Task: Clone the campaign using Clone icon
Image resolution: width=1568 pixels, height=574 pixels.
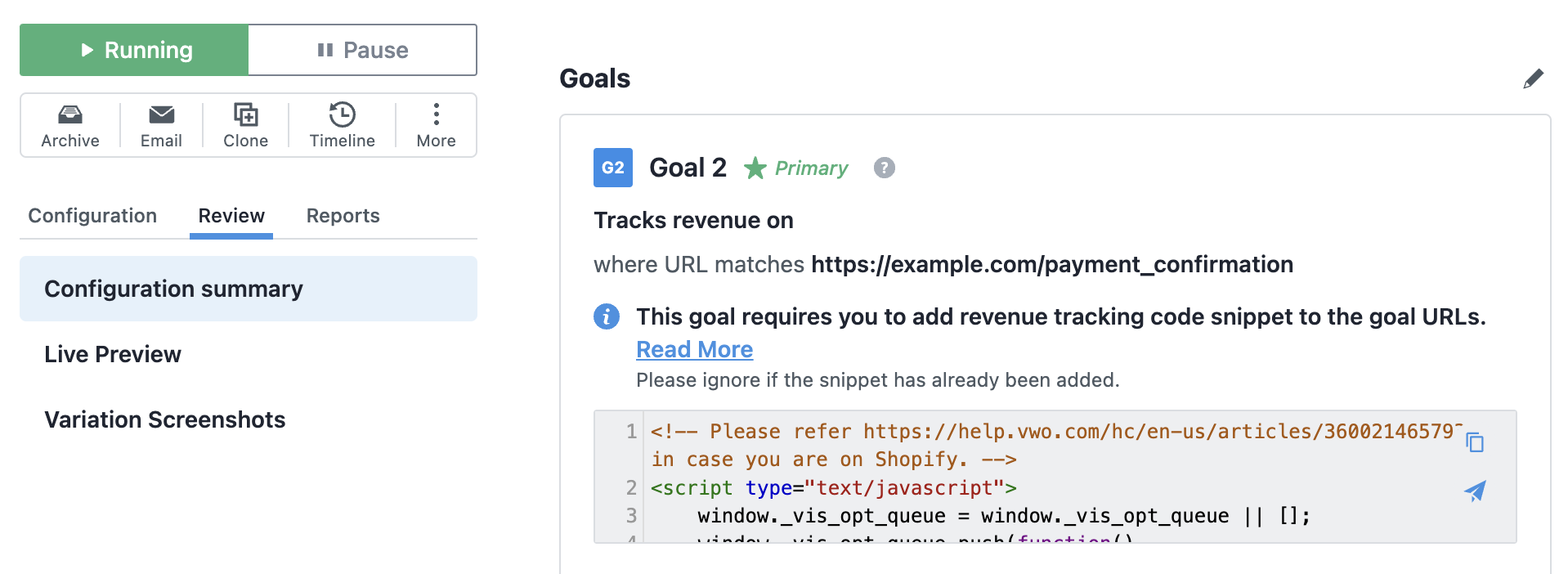Action: point(245,114)
